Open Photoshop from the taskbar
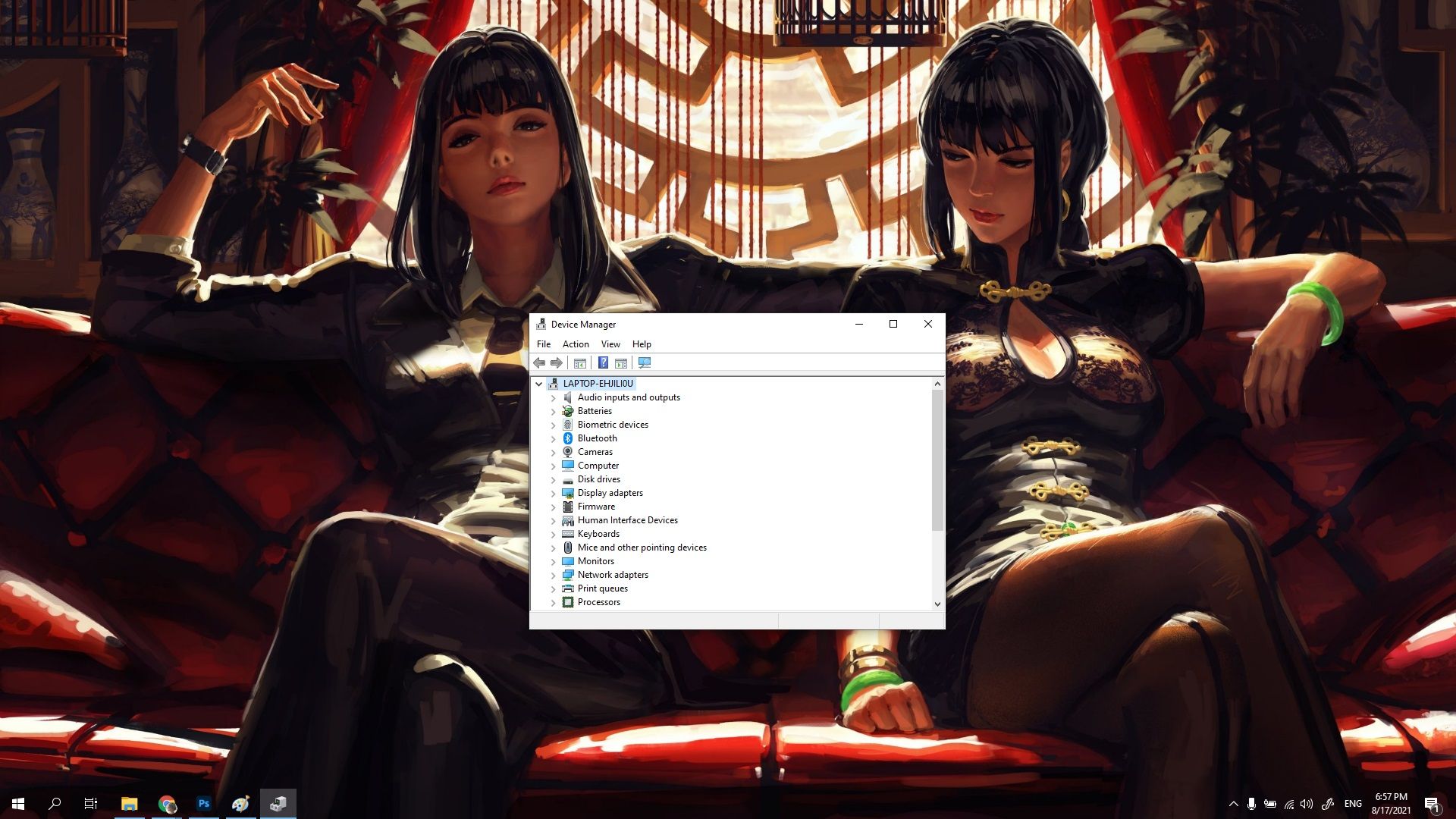1456x819 pixels. [x=203, y=803]
